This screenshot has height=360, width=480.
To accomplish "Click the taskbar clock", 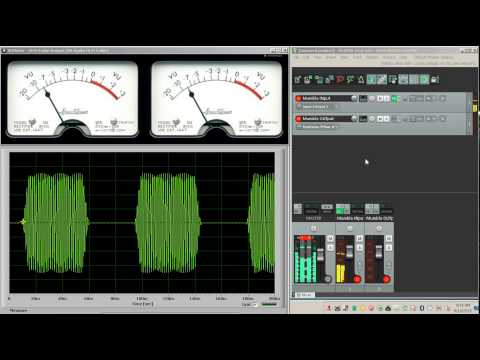I will [x=463, y=307].
